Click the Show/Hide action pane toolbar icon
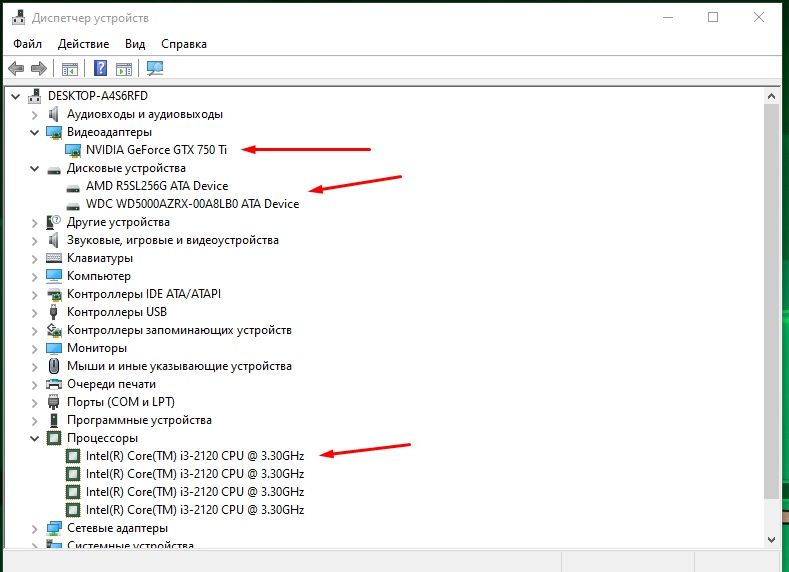The width and height of the screenshot is (789, 572). tap(124, 68)
